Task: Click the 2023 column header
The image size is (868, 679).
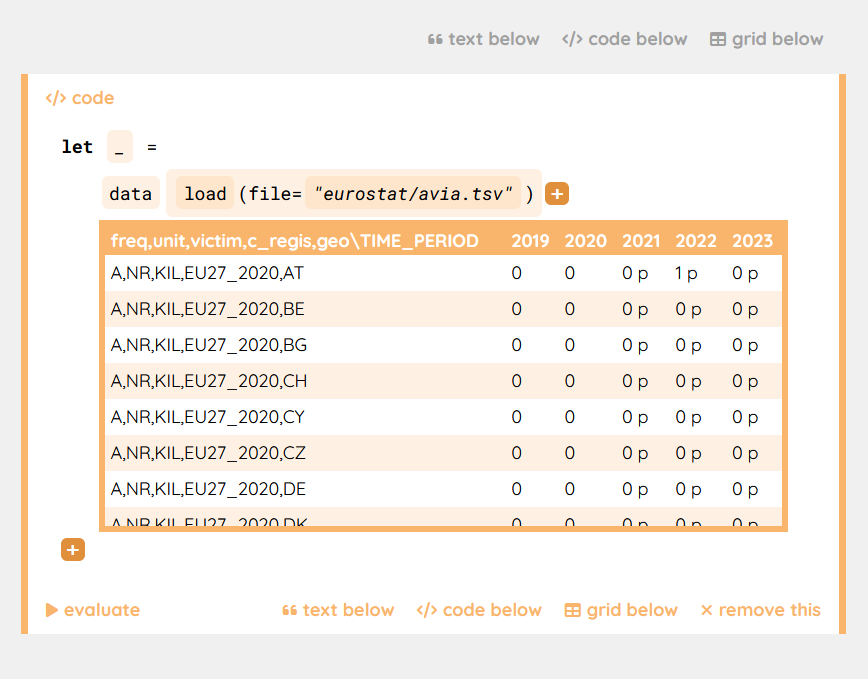Action: click(752, 241)
